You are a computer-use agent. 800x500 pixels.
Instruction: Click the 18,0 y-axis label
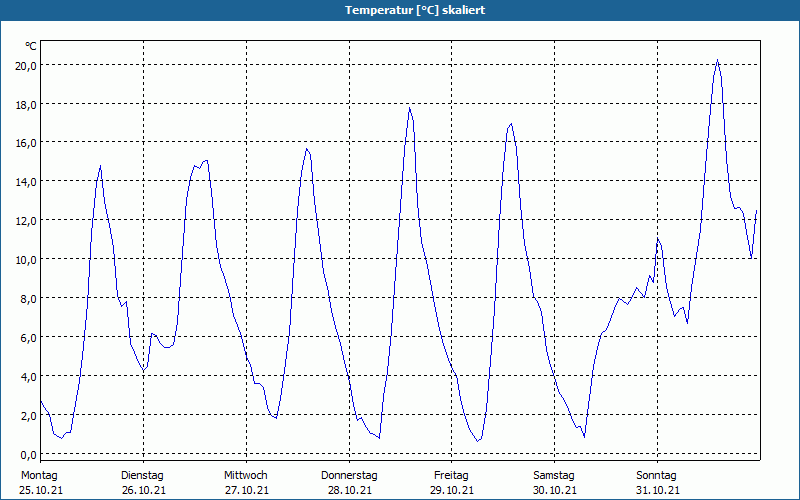pyautogui.click(x=26, y=104)
